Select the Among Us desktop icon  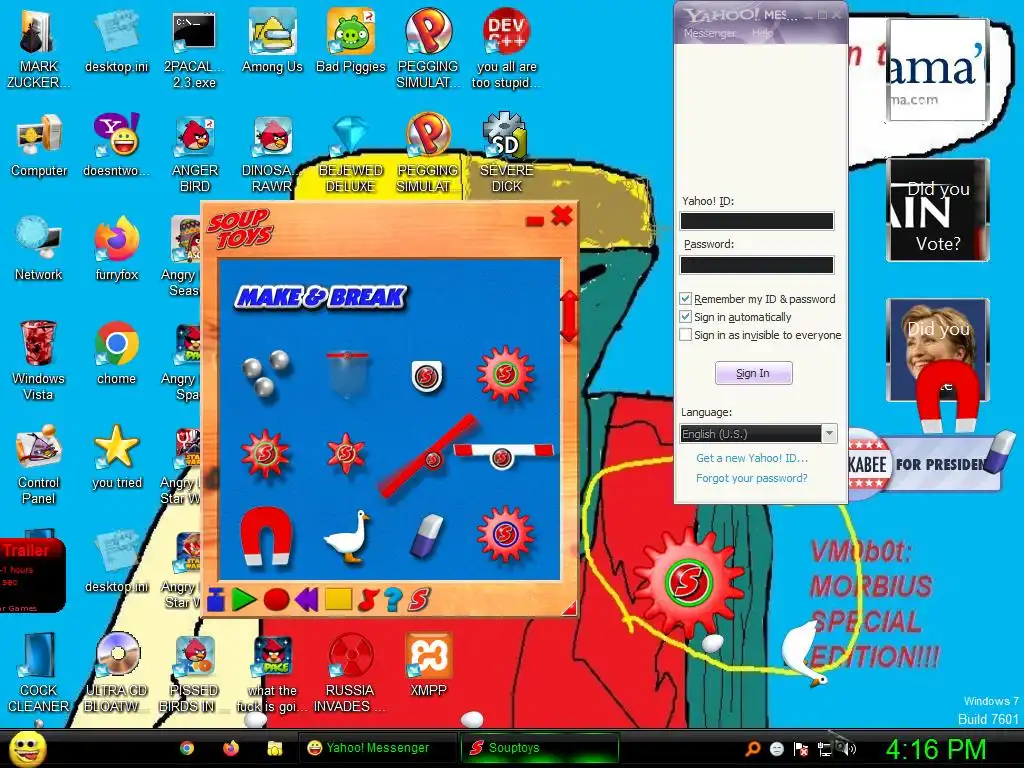272,41
